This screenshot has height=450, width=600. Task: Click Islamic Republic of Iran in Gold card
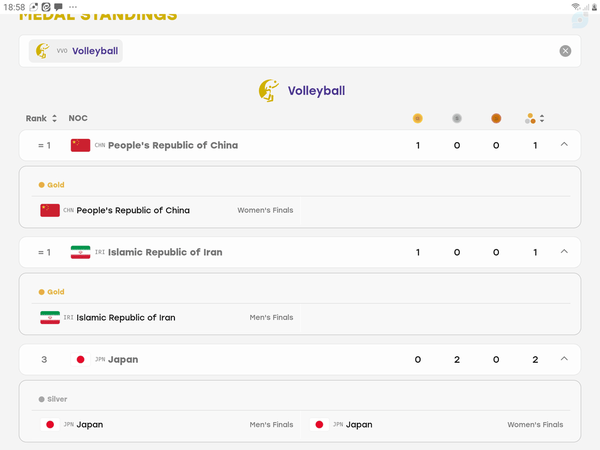click(x=126, y=317)
